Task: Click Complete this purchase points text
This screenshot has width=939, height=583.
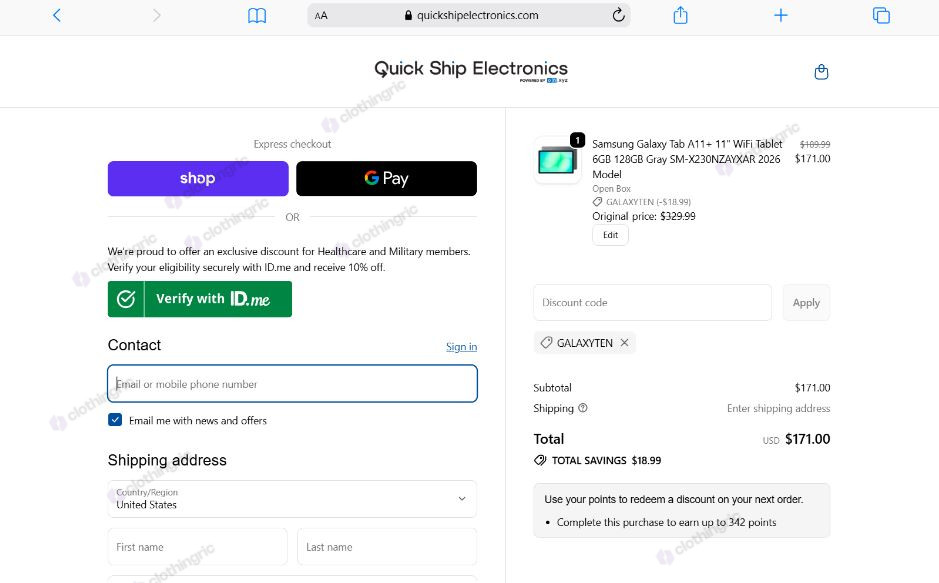Action: pos(667,522)
